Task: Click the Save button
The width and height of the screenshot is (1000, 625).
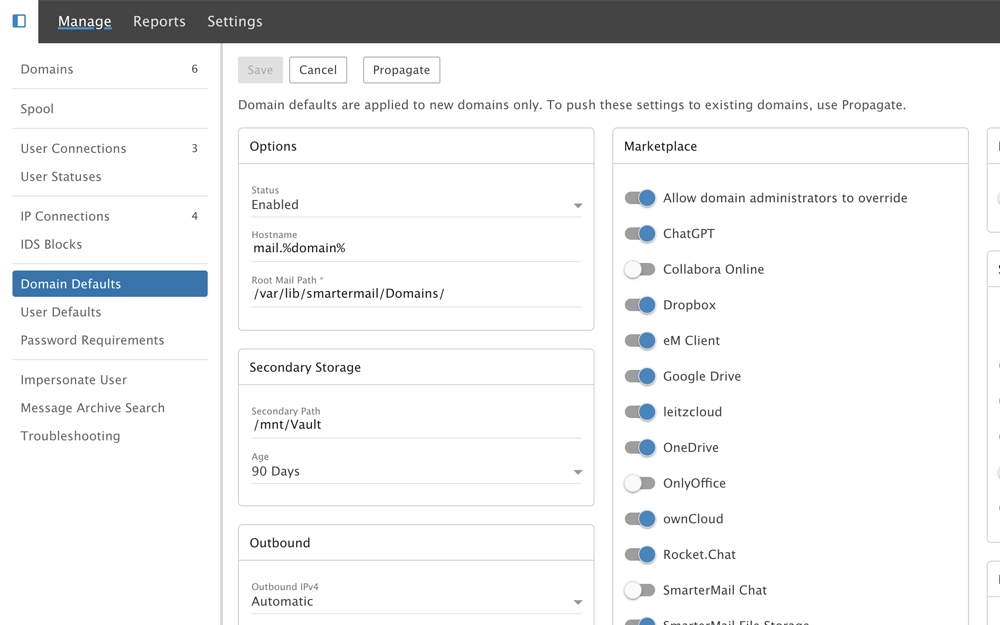Action: pyautogui.click(x=260, y=70)
